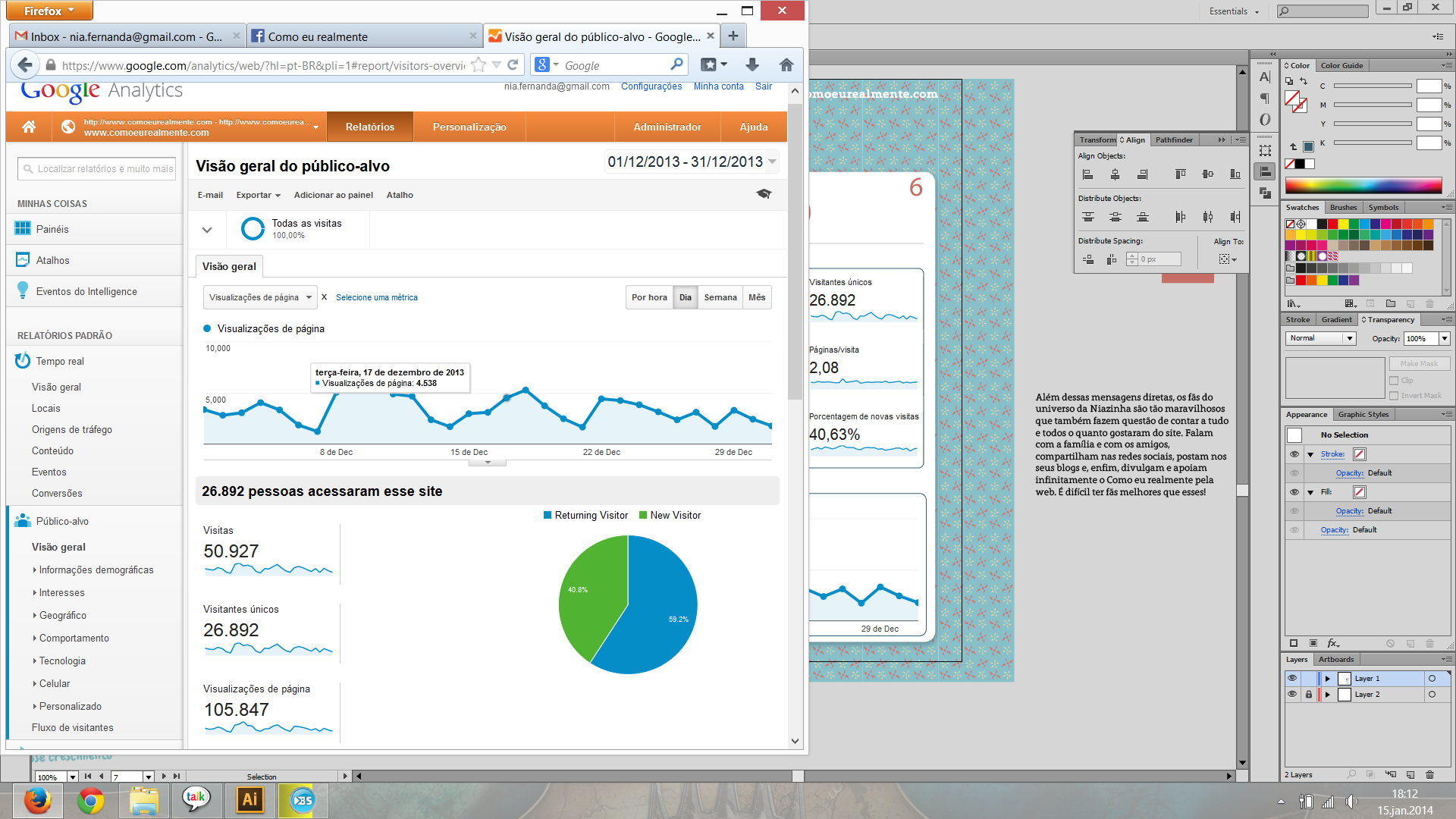The image size is (1456, 819).
Task: Click horizontal distribute left icon
Action: pos(1180,217)
